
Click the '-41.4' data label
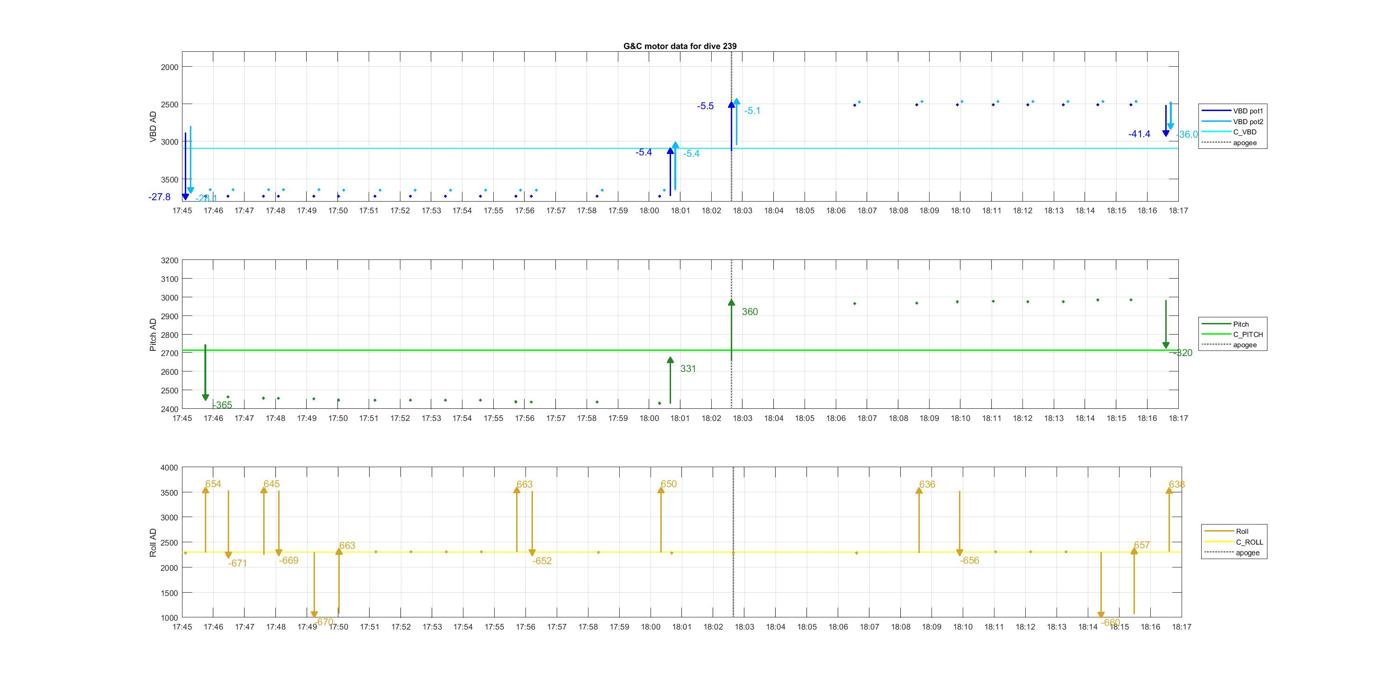coord(1139,134)
